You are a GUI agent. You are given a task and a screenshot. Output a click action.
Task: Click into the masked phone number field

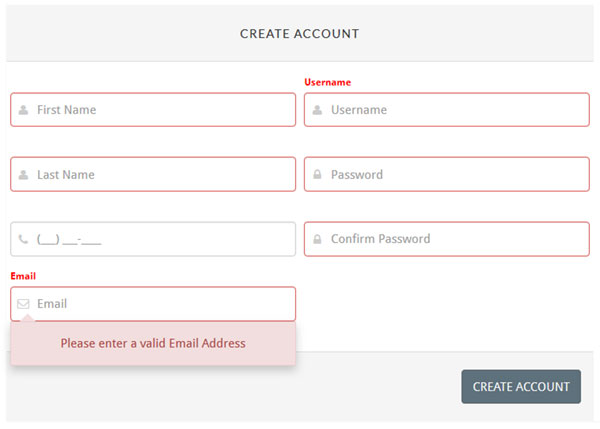pyautogui.click(x=160, y=240)
